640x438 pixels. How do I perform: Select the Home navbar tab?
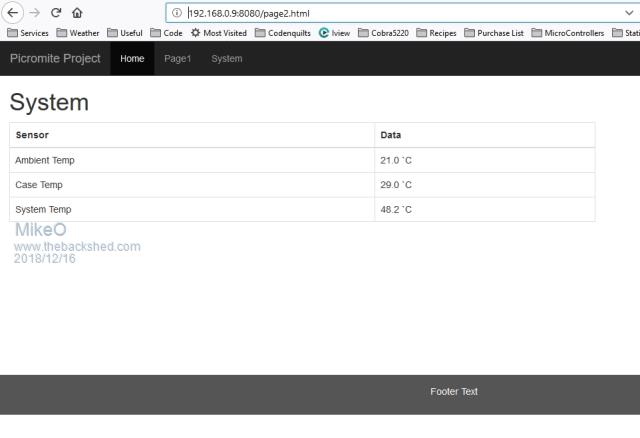click(132, 58)
